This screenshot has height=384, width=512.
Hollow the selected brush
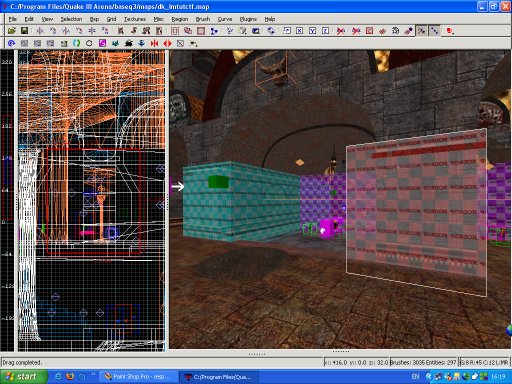(x=201, y=31)
